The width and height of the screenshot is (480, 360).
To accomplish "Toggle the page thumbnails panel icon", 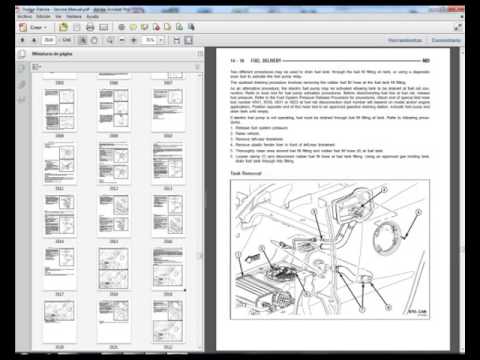I will click(22, 54).
